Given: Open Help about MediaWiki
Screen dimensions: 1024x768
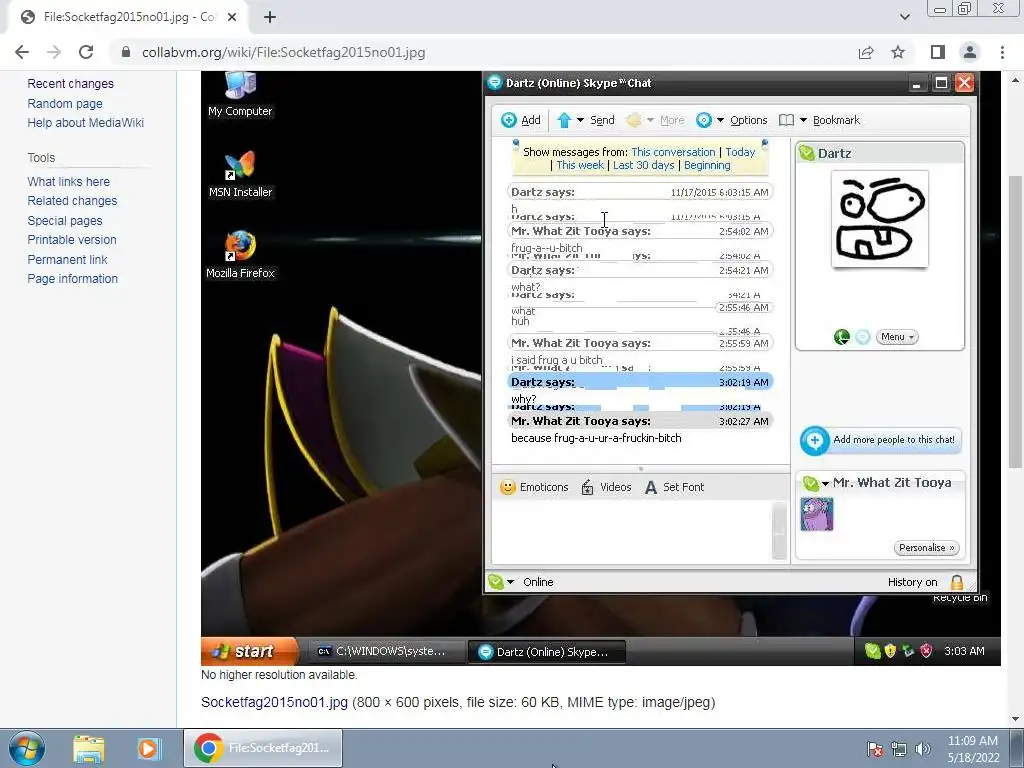Looking at the screenshot, I should (x=86, y=123).
